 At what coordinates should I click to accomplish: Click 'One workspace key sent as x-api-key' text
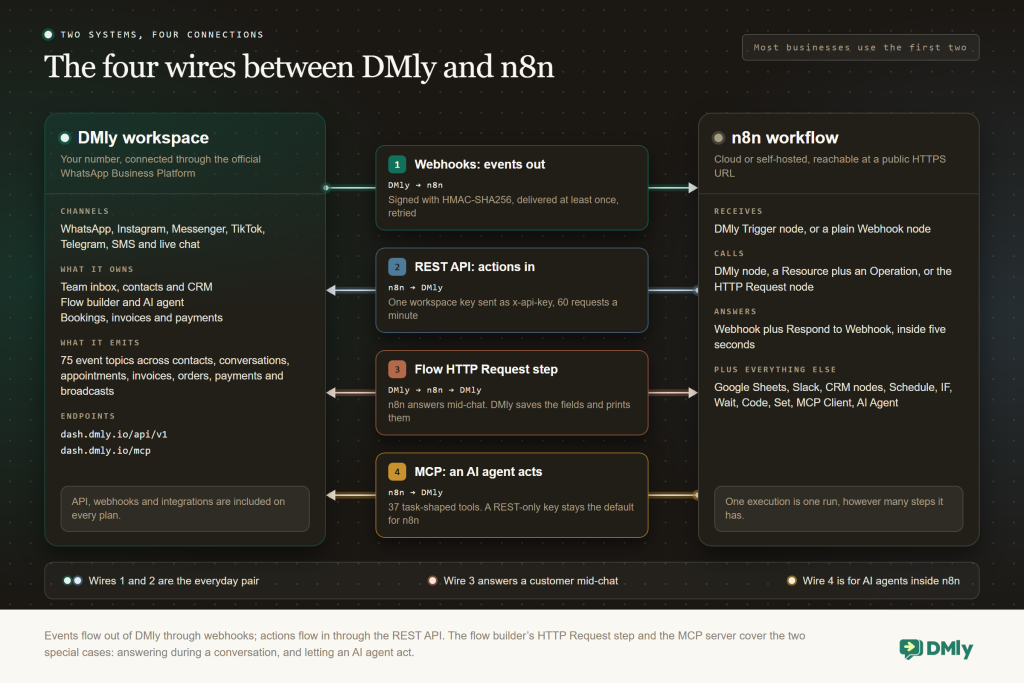(502, 309)
